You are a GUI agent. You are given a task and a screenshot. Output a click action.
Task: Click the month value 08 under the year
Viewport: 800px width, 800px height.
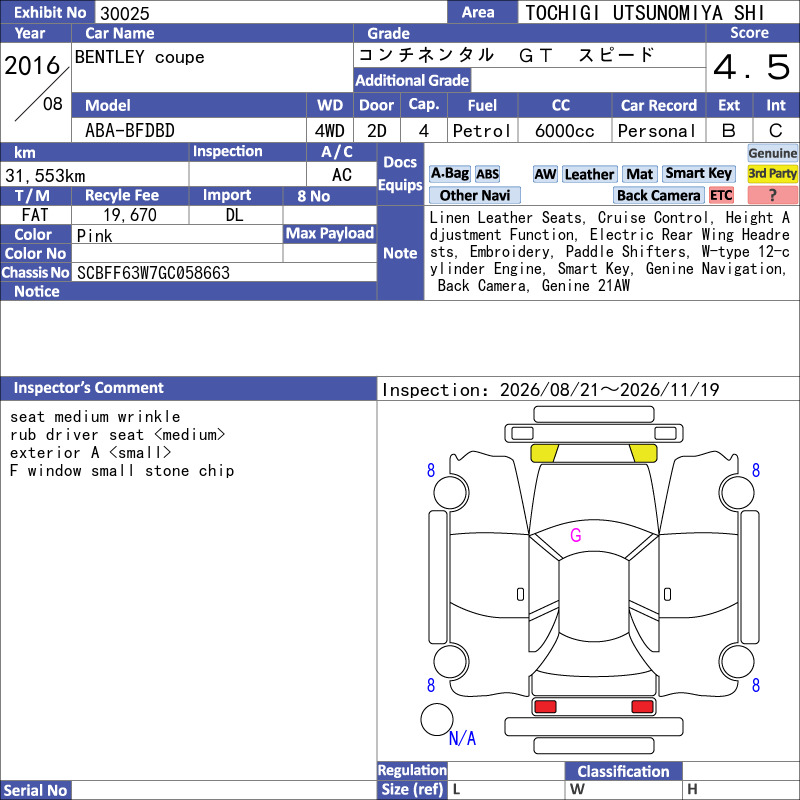tap(53, 104)
